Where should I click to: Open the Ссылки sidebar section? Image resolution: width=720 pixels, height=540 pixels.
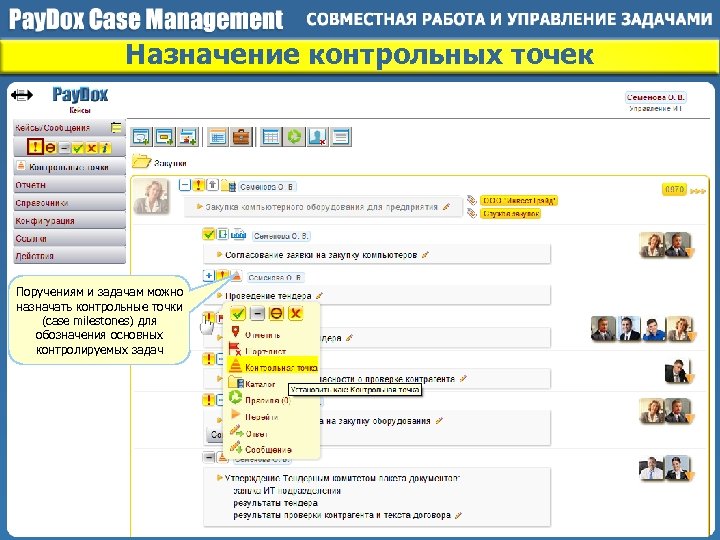(x=69, y=239)
